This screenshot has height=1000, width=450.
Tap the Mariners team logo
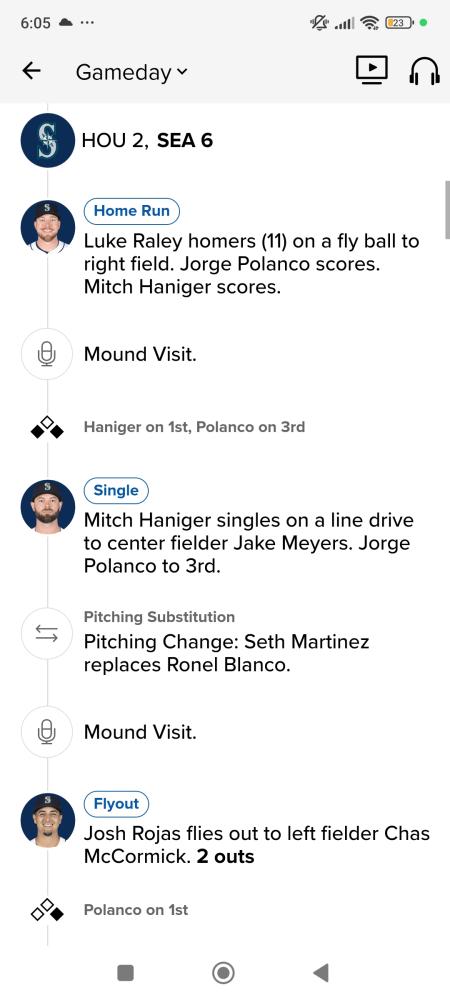pos(47,140)
